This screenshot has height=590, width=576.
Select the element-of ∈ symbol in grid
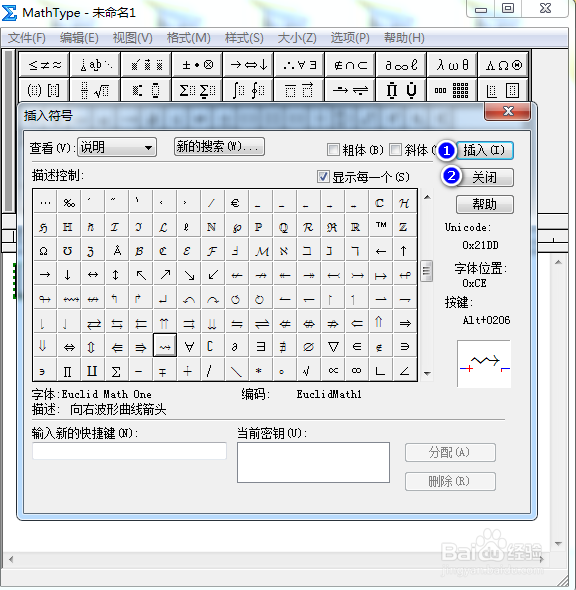coord(357,346)
